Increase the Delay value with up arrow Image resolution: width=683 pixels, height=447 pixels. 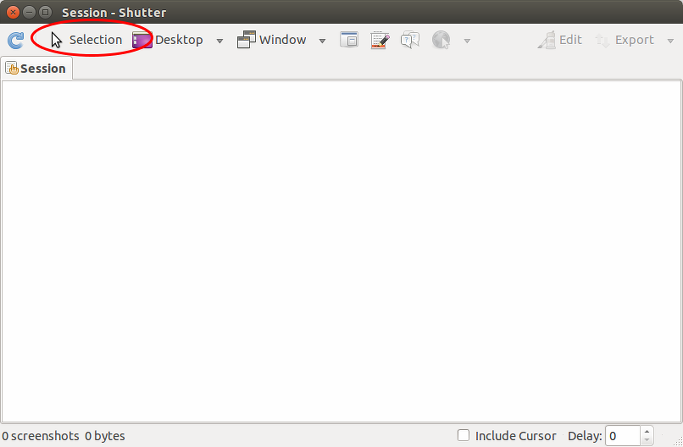click(x=647, y=431)
